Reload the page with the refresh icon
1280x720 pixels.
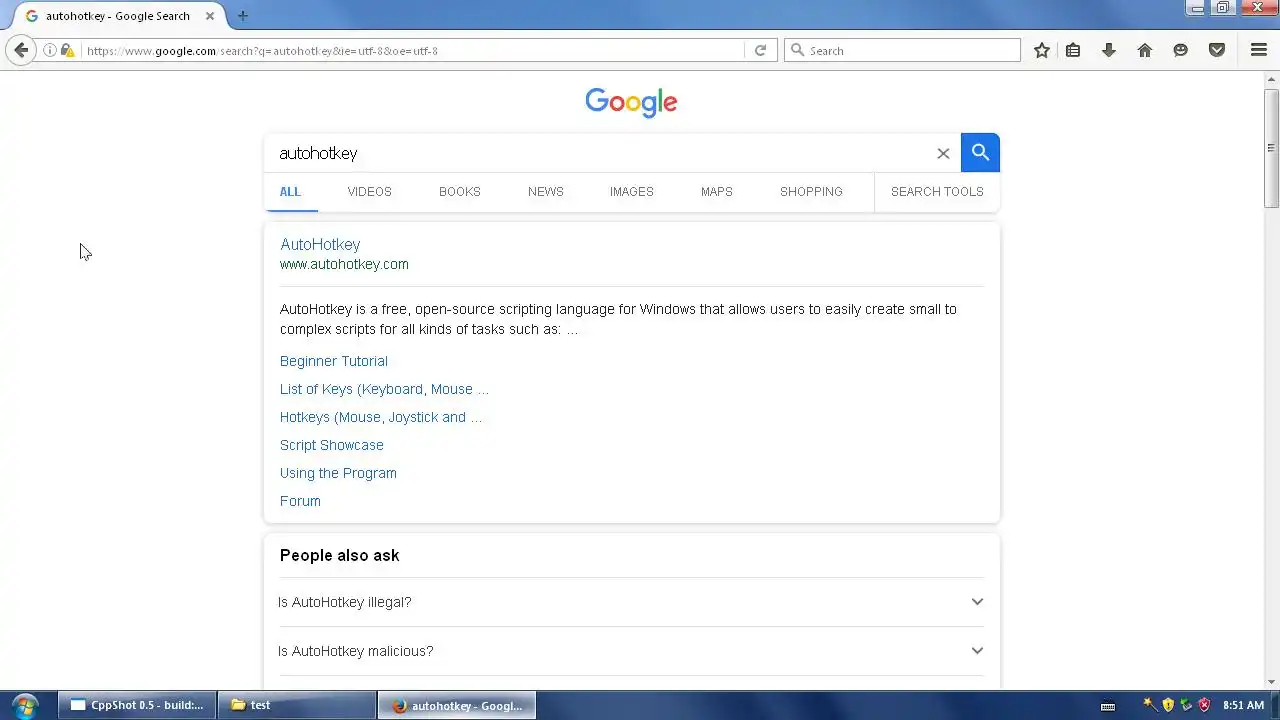coord(760,50)
